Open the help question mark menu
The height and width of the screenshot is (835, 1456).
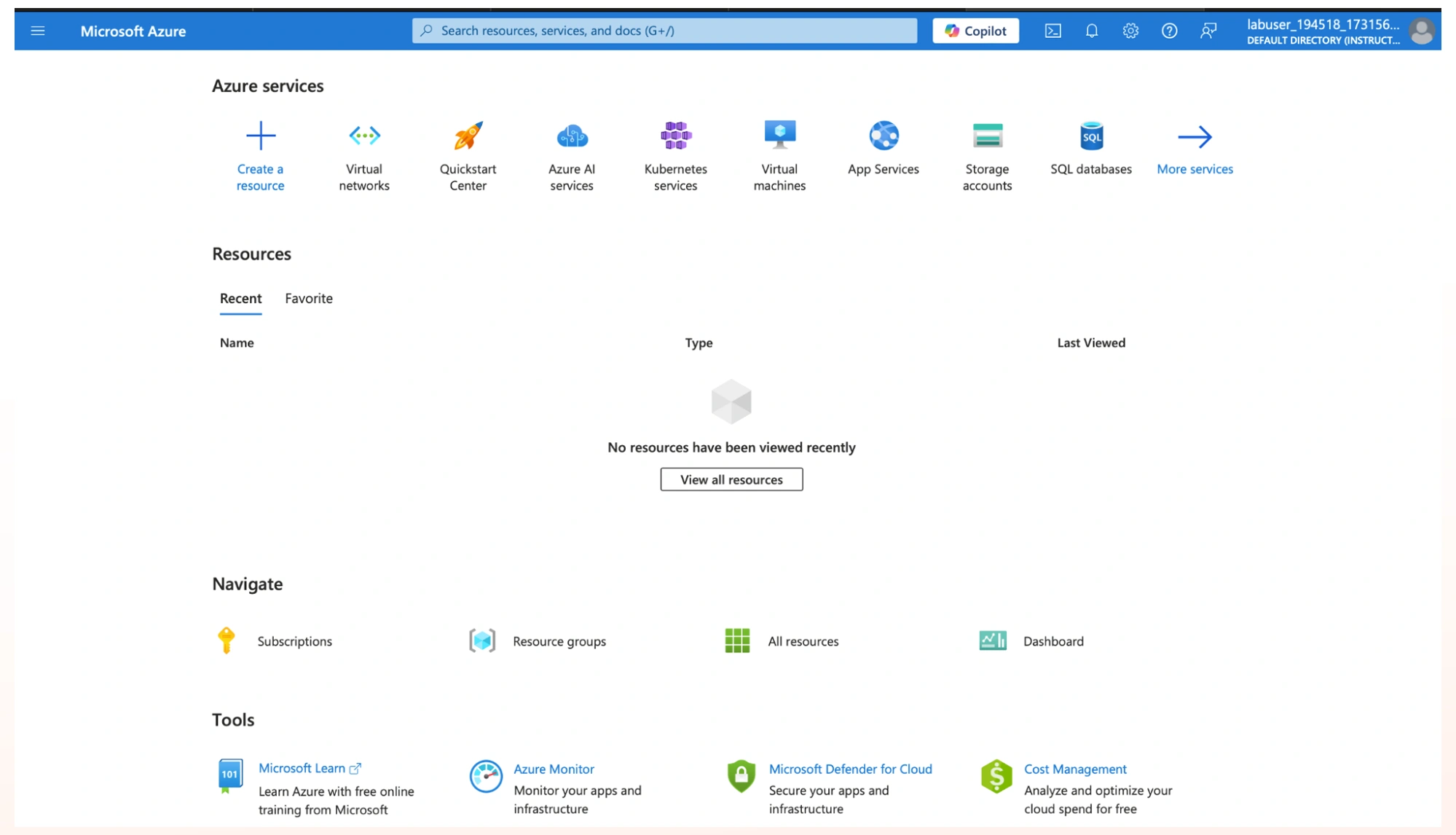click(1169, 31)
